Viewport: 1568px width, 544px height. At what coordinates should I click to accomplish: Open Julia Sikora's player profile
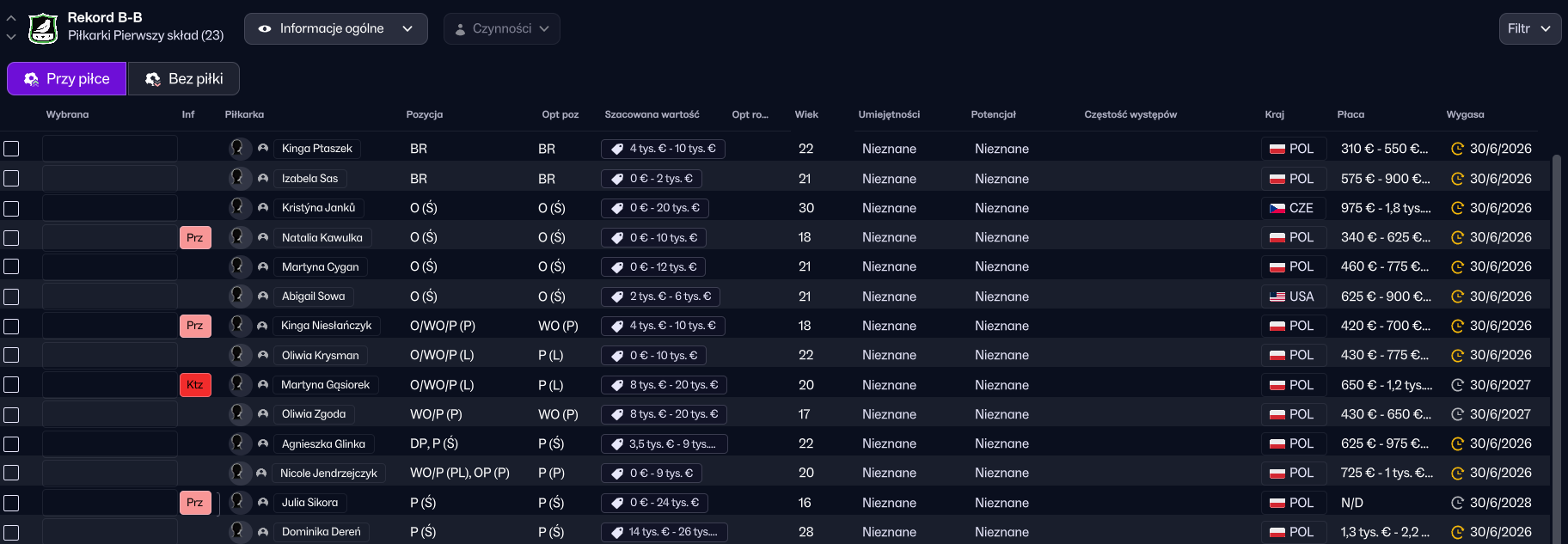pyautogui.click(x=309, y=503)
